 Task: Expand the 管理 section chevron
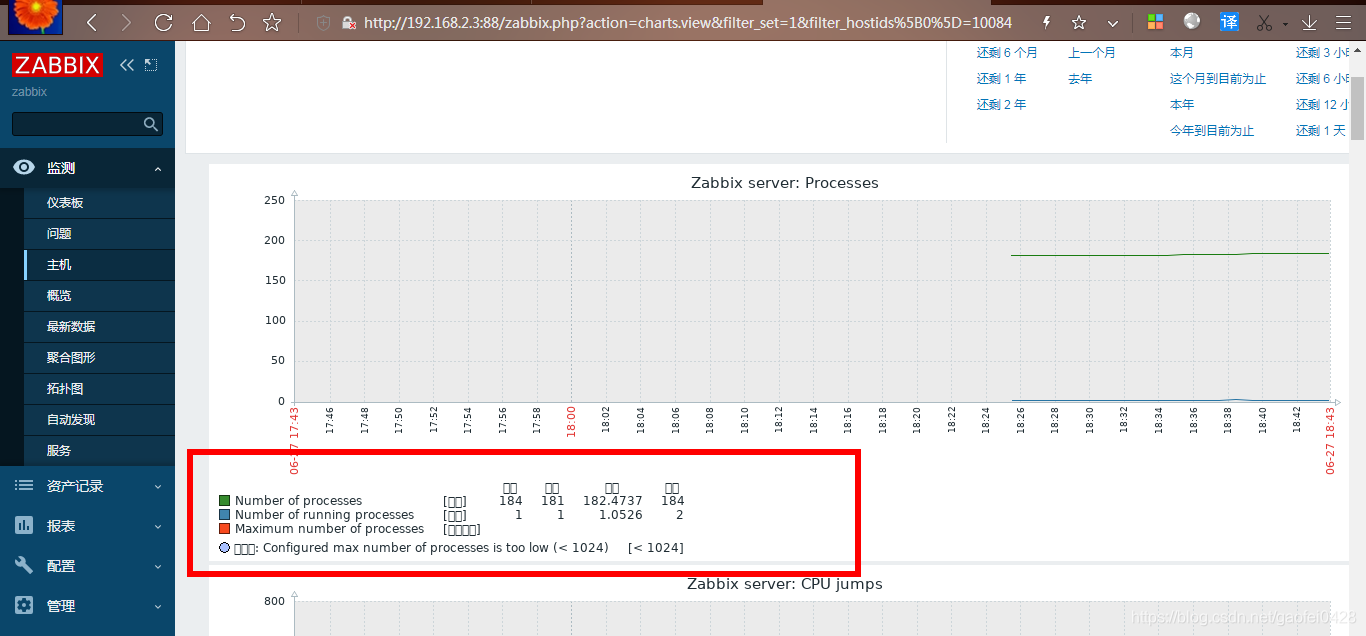[x=158, y=607]
